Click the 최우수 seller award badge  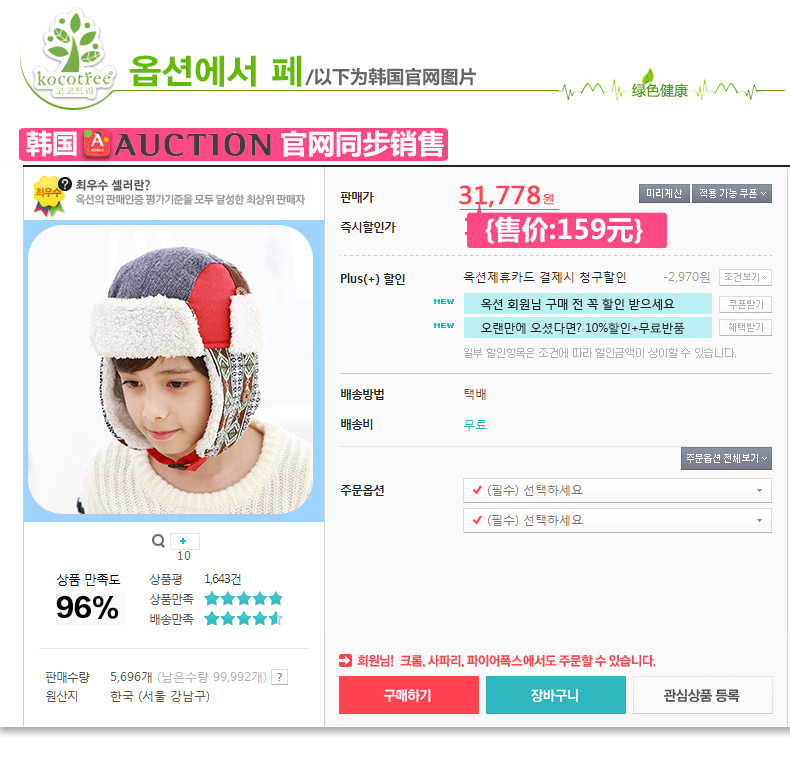48,196
